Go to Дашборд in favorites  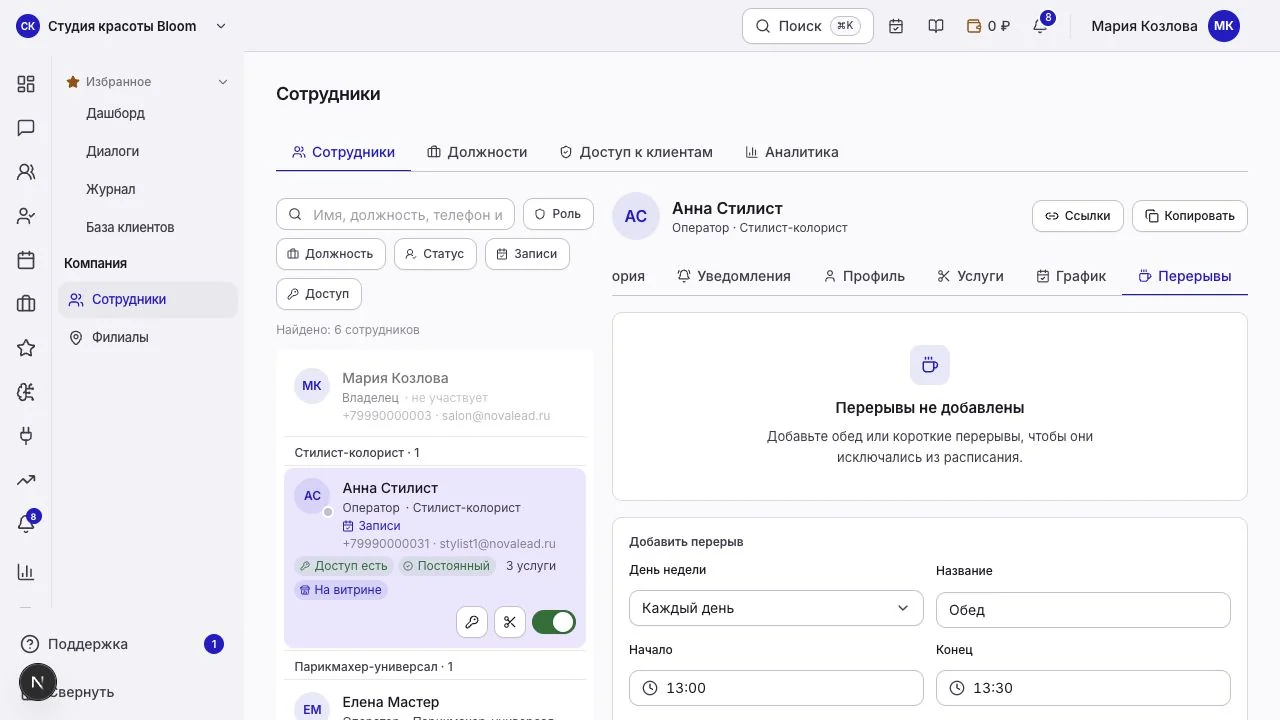click(x=115, y=113)
